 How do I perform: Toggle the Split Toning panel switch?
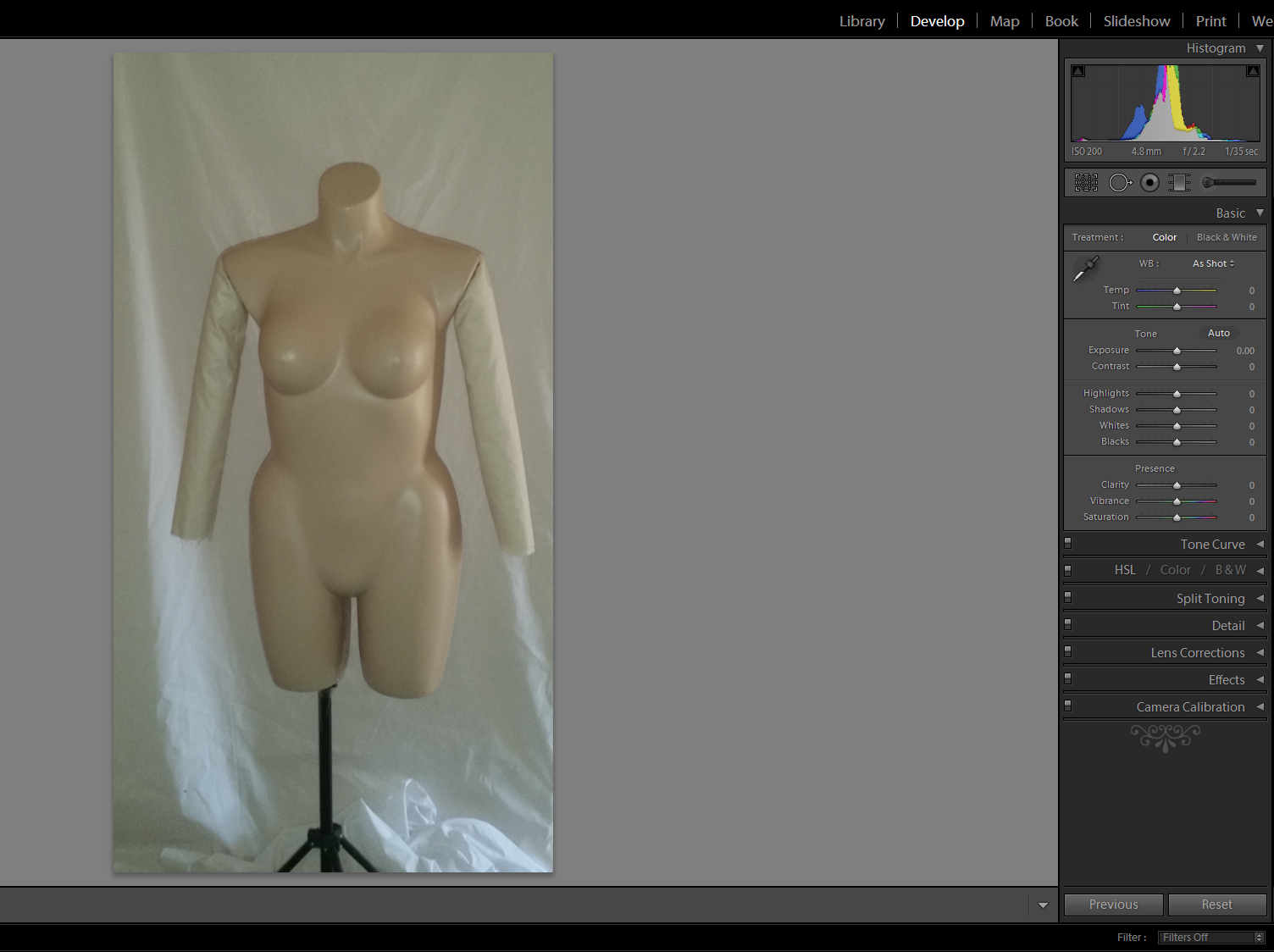pos(1068,597)
